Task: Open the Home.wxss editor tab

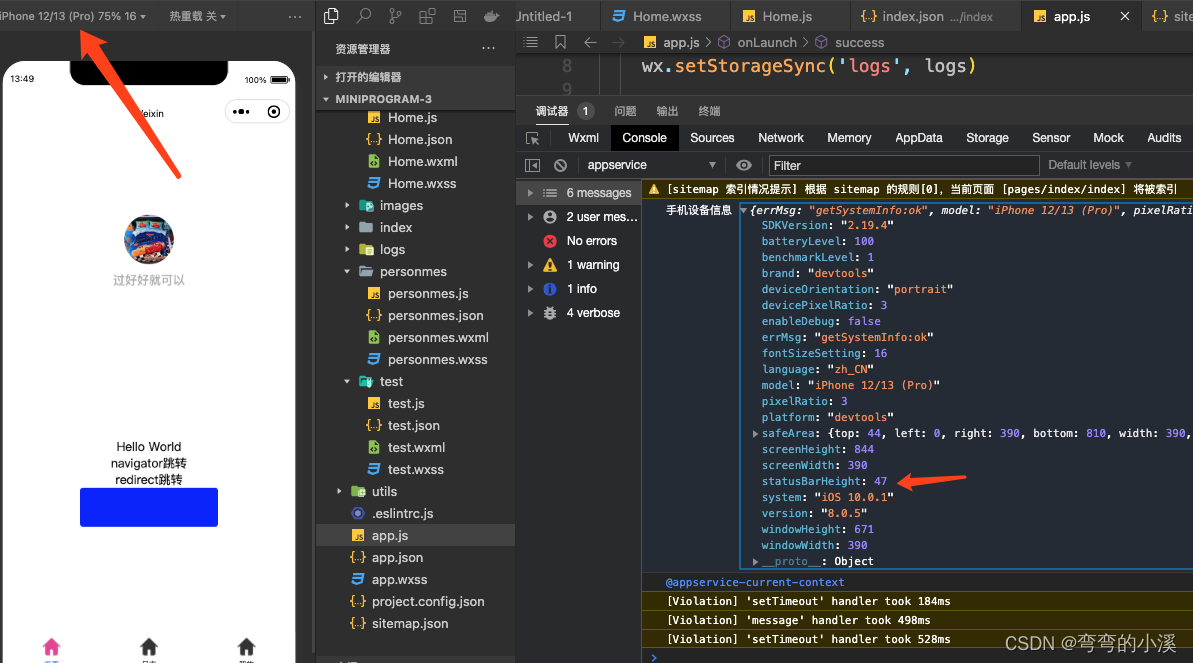Action: (x=664, y=16)
